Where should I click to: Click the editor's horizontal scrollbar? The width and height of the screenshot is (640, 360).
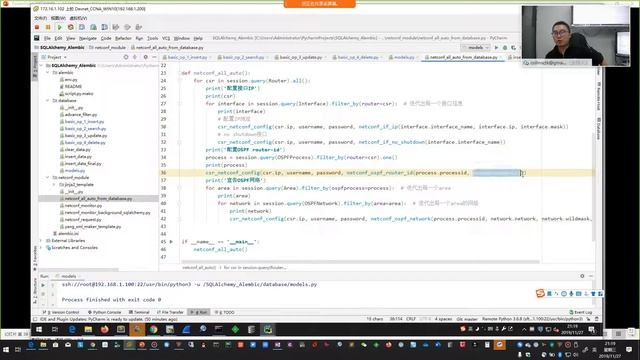point(360,262)
